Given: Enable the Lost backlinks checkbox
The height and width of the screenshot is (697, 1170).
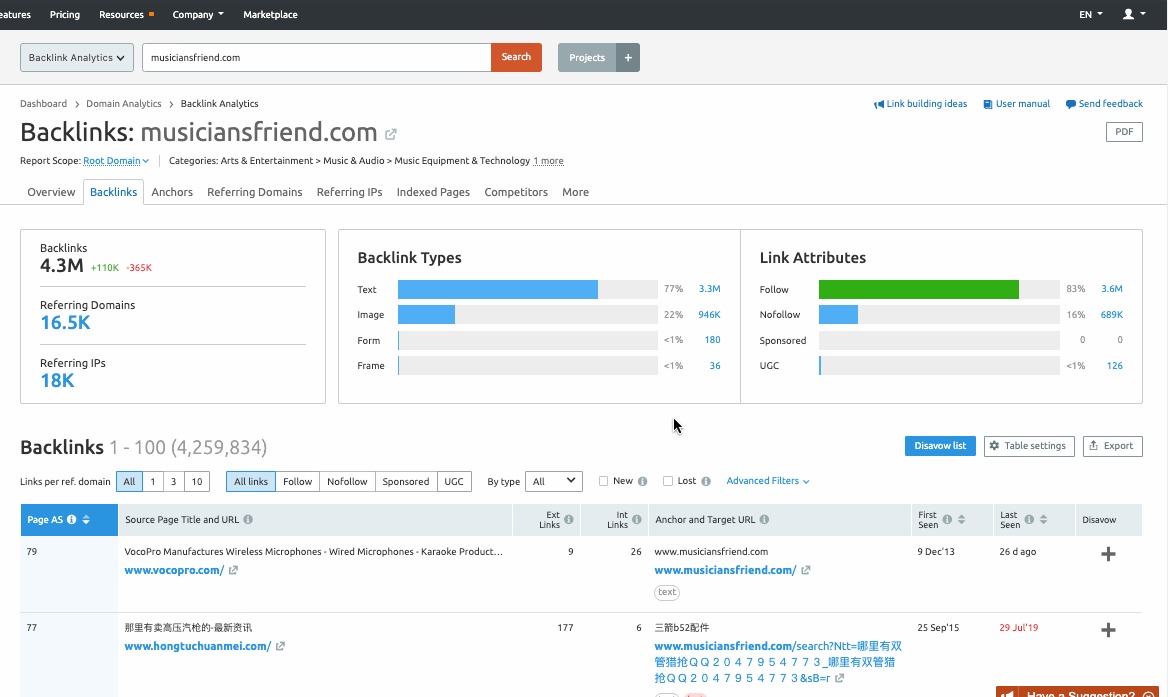Looking at the screenshot, I should tap(668, 481).
